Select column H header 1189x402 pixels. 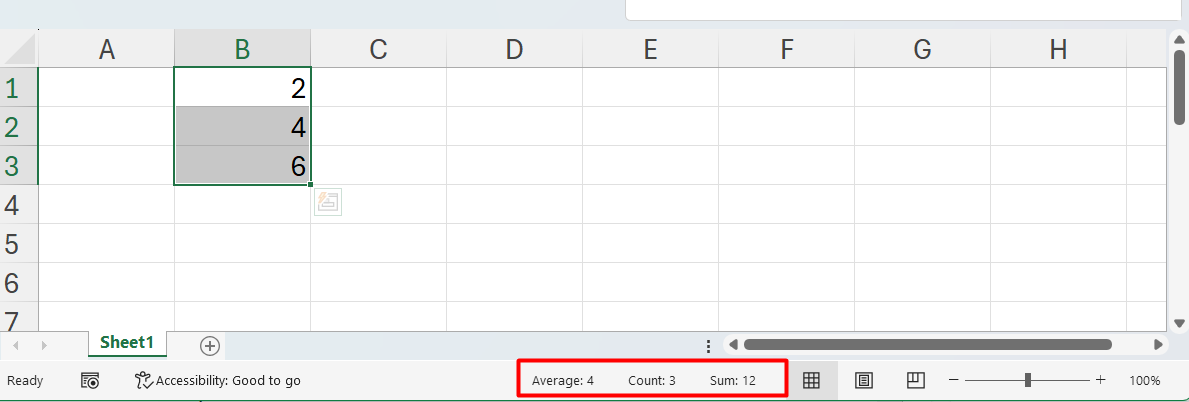[1059, 49]
